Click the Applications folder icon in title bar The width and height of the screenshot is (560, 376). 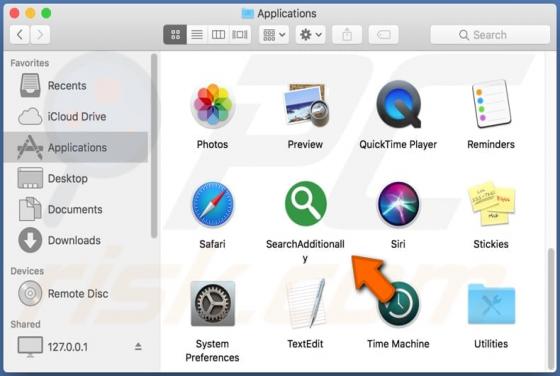tap(248, 14)
